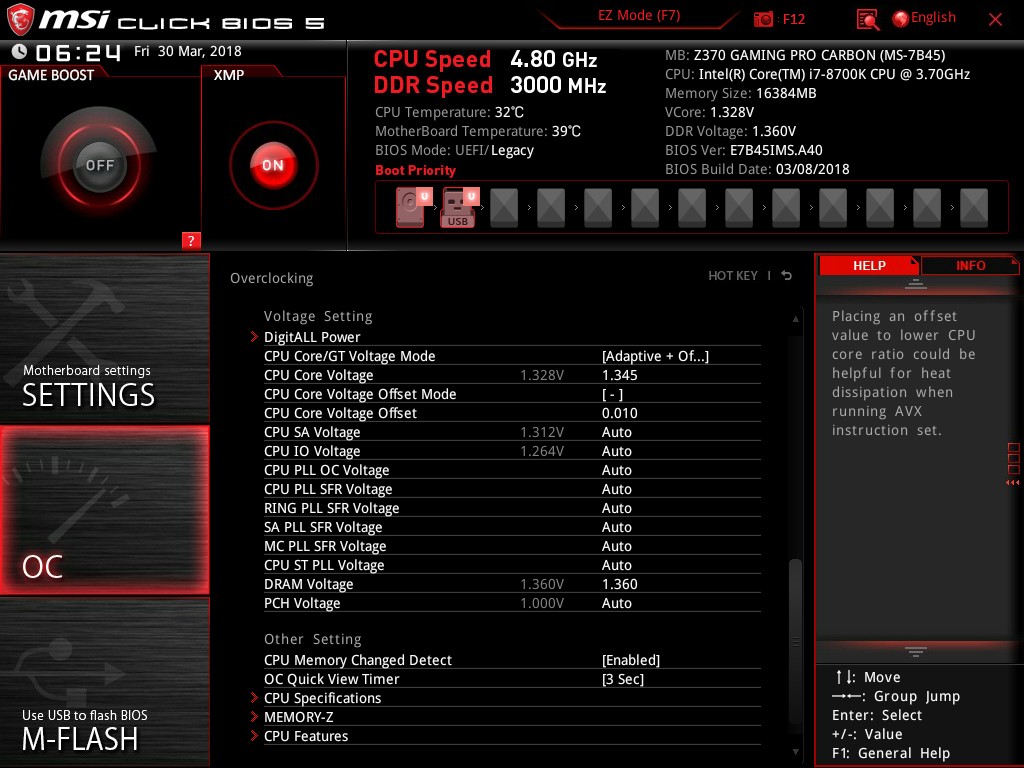The height and width of the screenshot is (768, 1024).
Task: Click the Overclocking page title
Action: [x=271, y=278]
